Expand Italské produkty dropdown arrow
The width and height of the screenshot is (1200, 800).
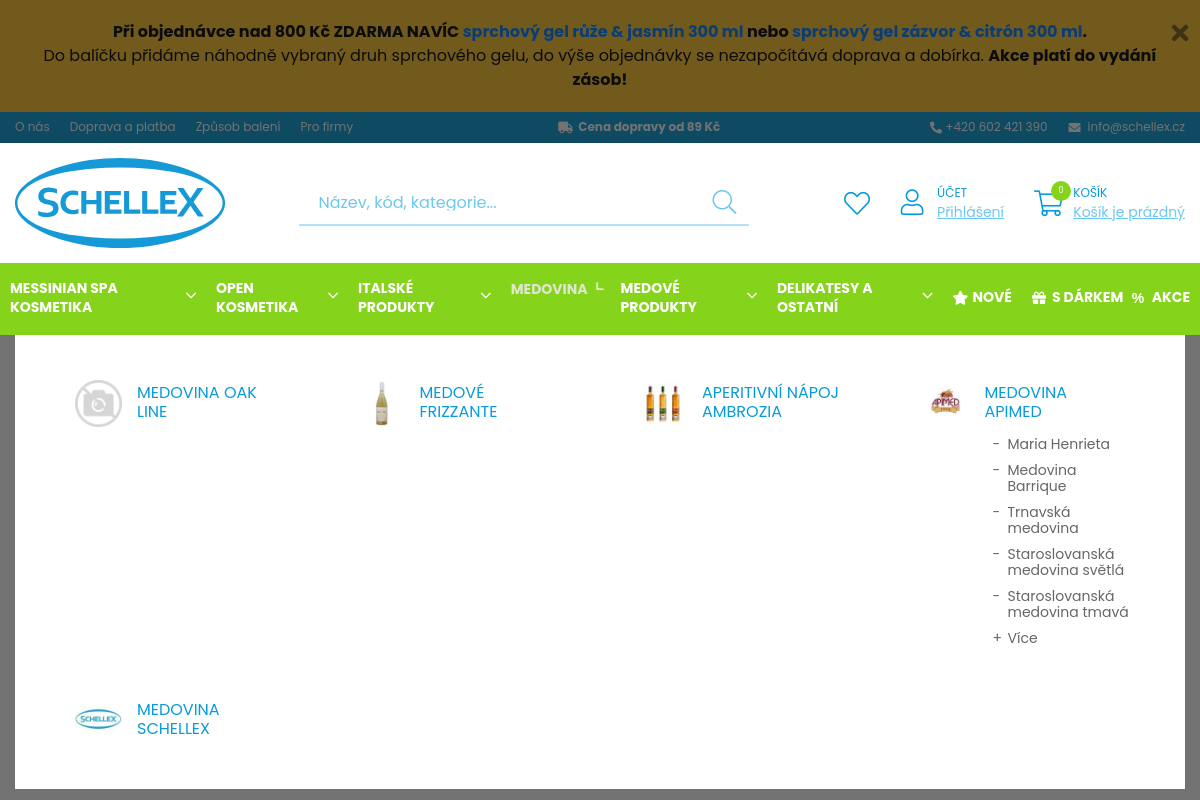[x=486, y=296]
